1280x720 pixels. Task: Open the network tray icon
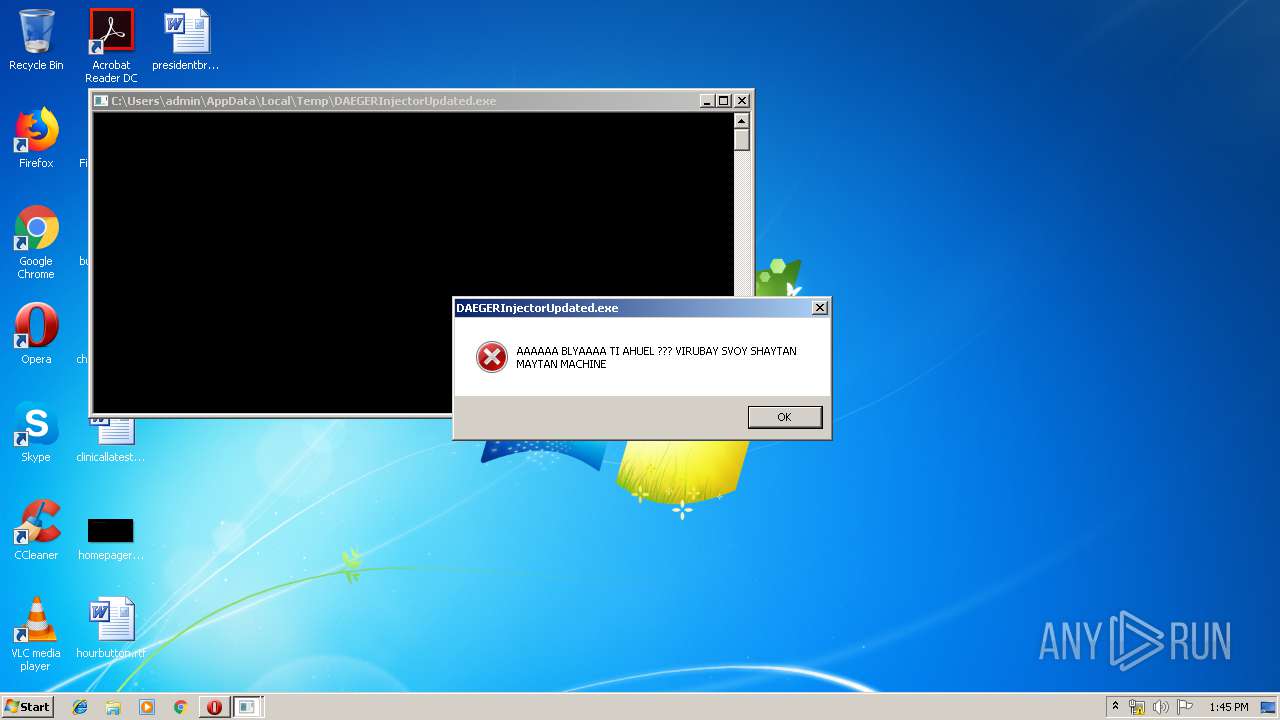tap(1137, 707)
